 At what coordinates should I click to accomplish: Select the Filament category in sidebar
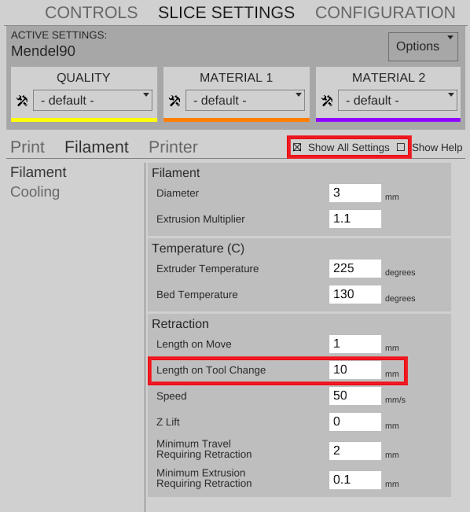(38, 172)
